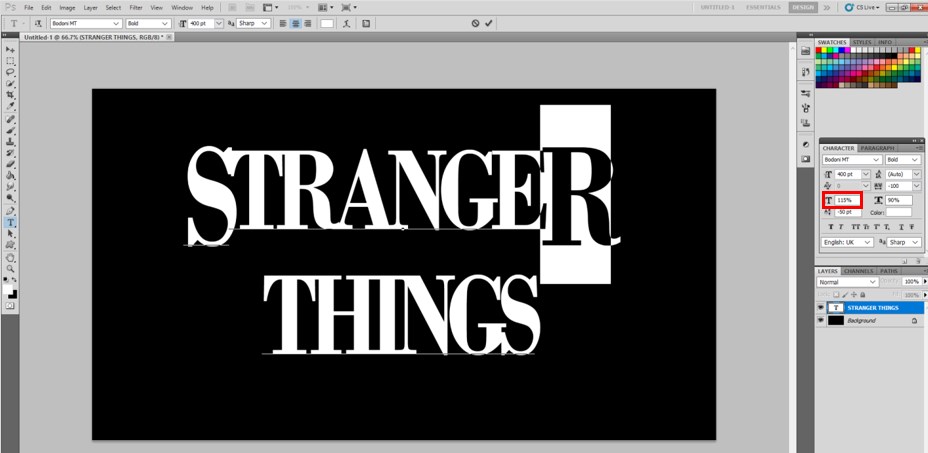Switch to the Channels tab
This screenshot has height=453, width=928.
coord(858,271)
